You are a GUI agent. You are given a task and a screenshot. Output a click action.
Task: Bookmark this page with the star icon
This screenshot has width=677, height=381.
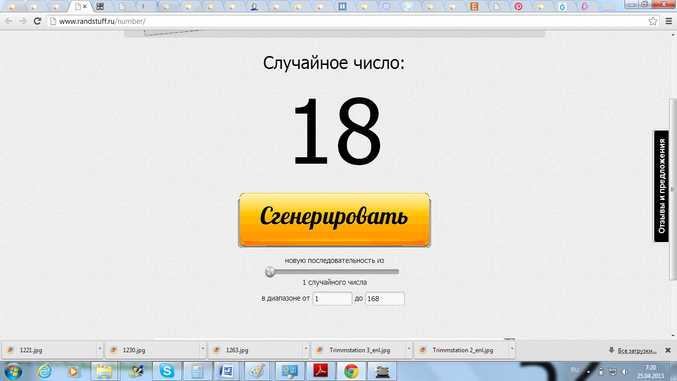[653, 21]
